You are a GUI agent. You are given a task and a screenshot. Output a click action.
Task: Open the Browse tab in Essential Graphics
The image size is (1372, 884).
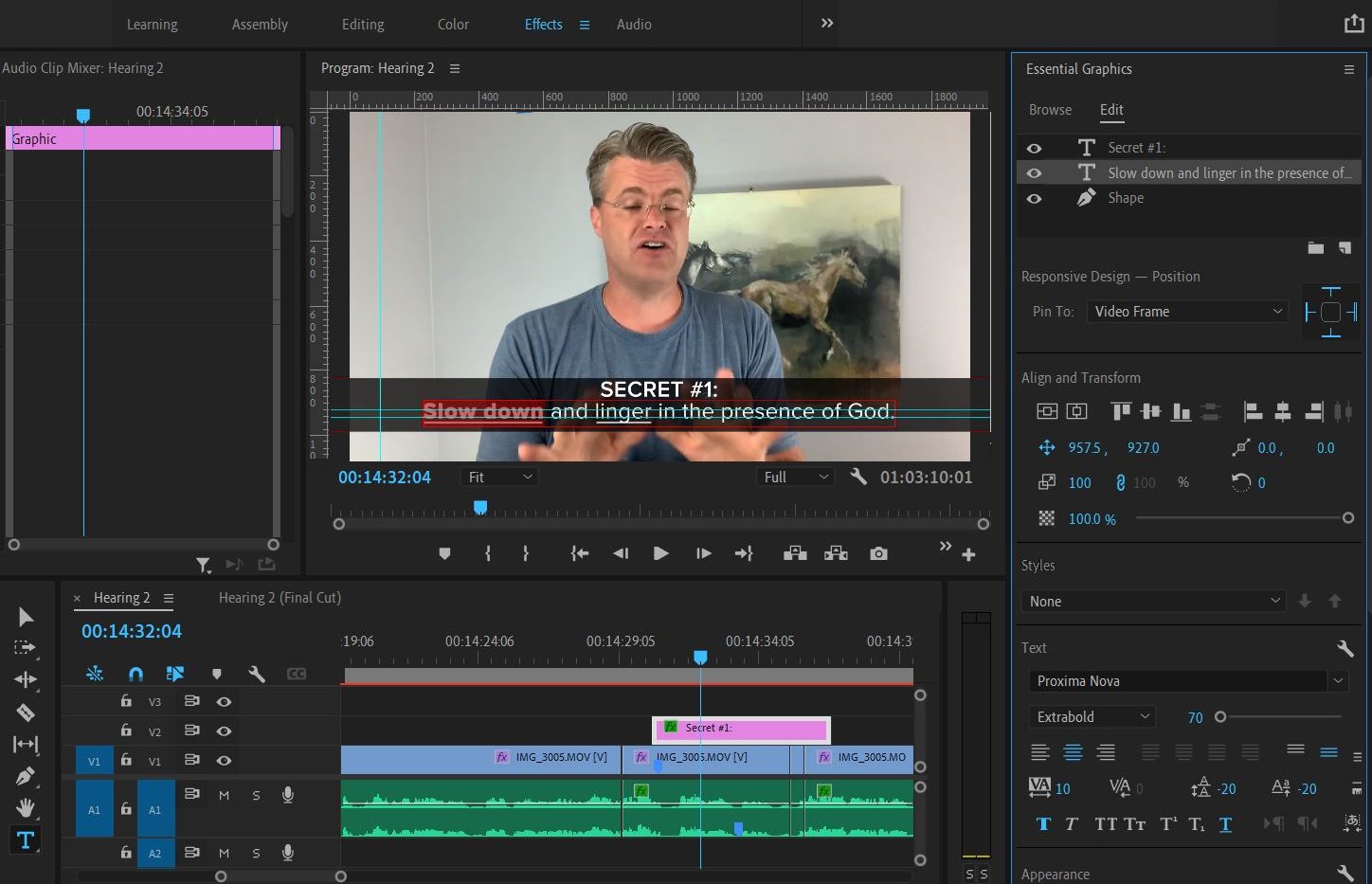pos(1050,110)
